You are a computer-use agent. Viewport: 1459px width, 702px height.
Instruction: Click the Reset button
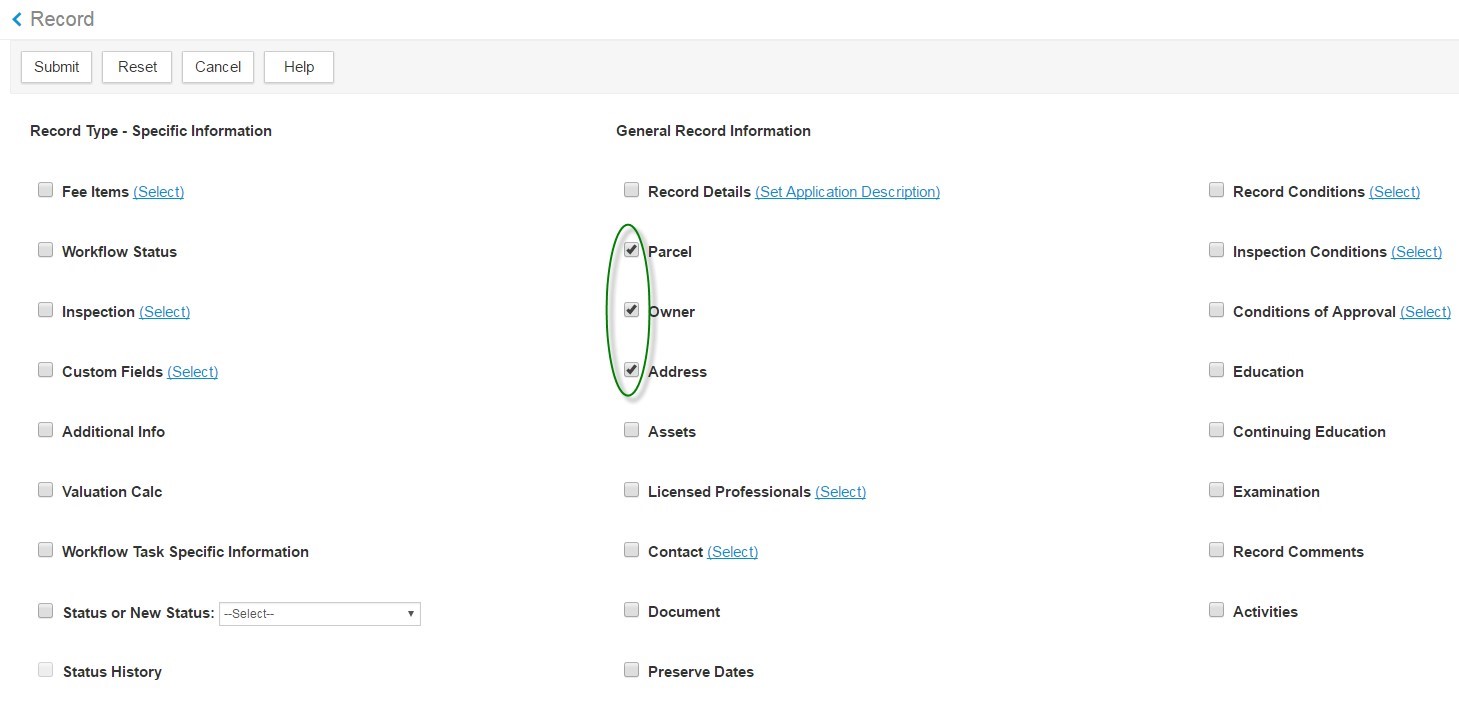click(137, 67)
